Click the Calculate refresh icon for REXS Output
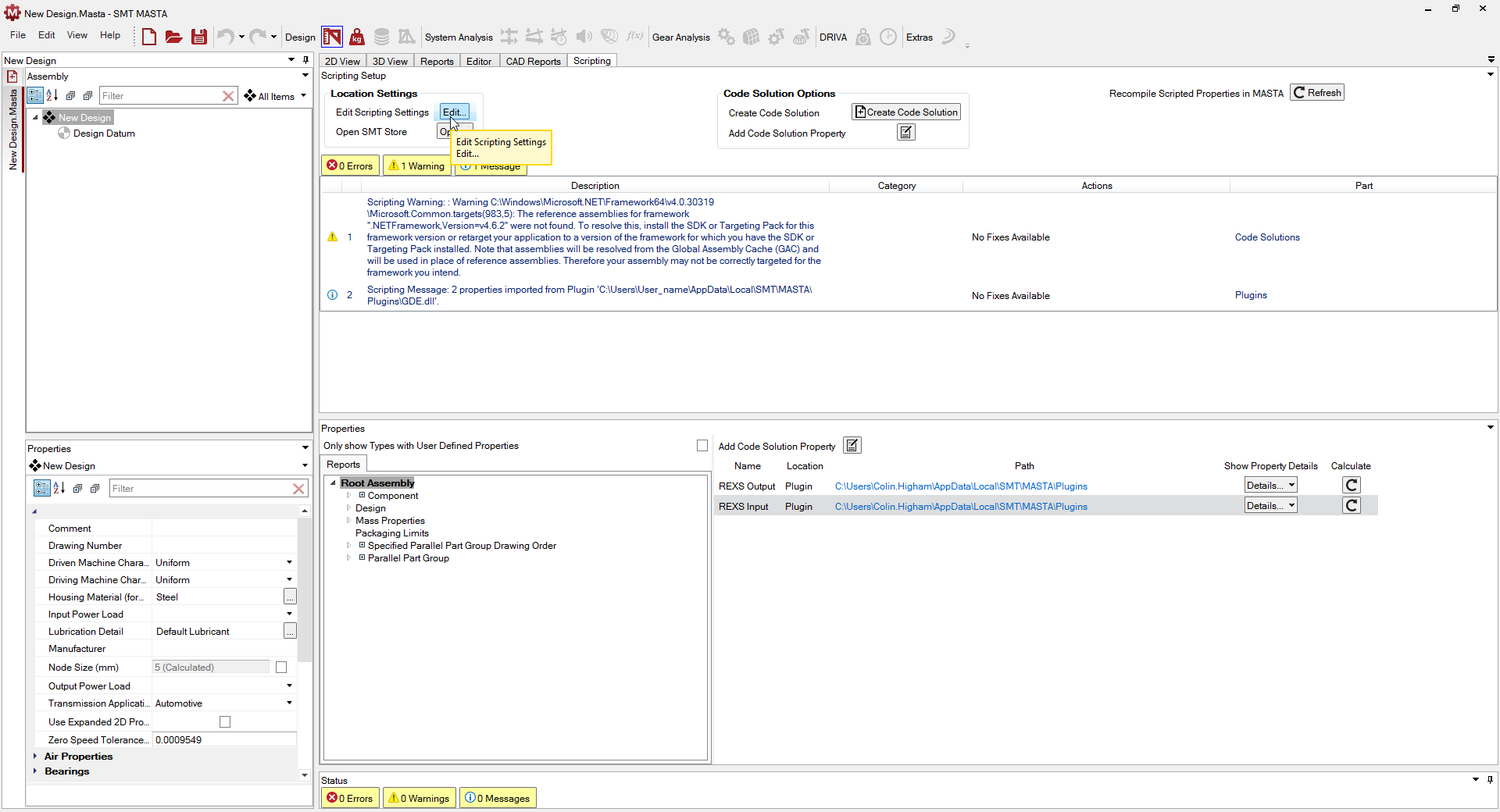This screenshot has height=812, width=1500. (1352, 486)
